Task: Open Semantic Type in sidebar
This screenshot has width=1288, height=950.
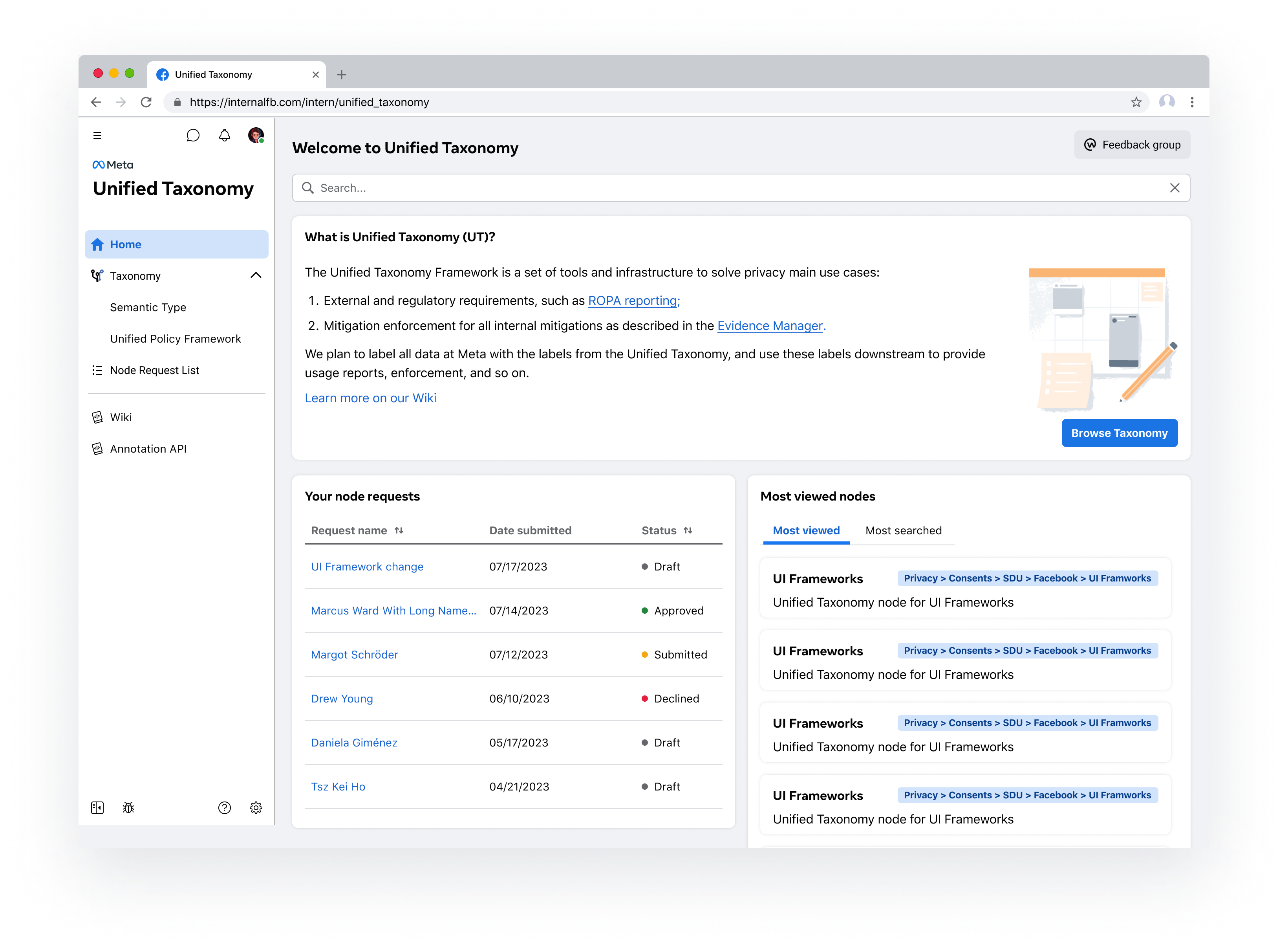Action: (148, 308)
